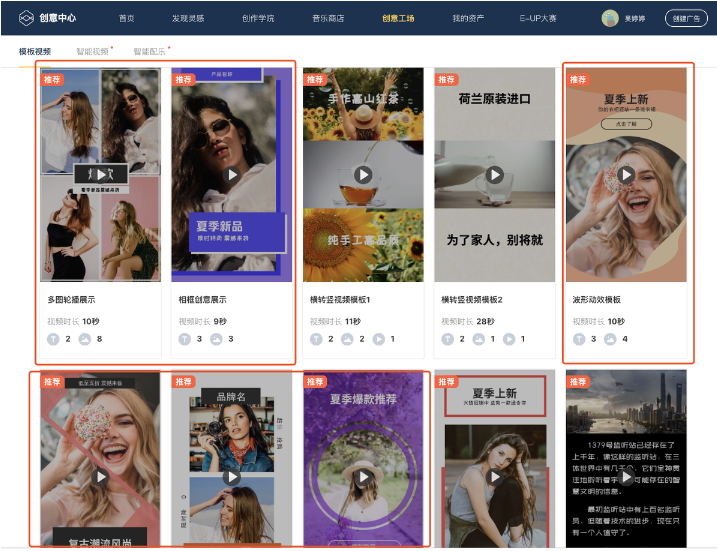Image resolution: width=717 pixels, height=551 pixels.
Task: Open the 横转竖视频模板2 title link
Action: [x=472, y=299]
